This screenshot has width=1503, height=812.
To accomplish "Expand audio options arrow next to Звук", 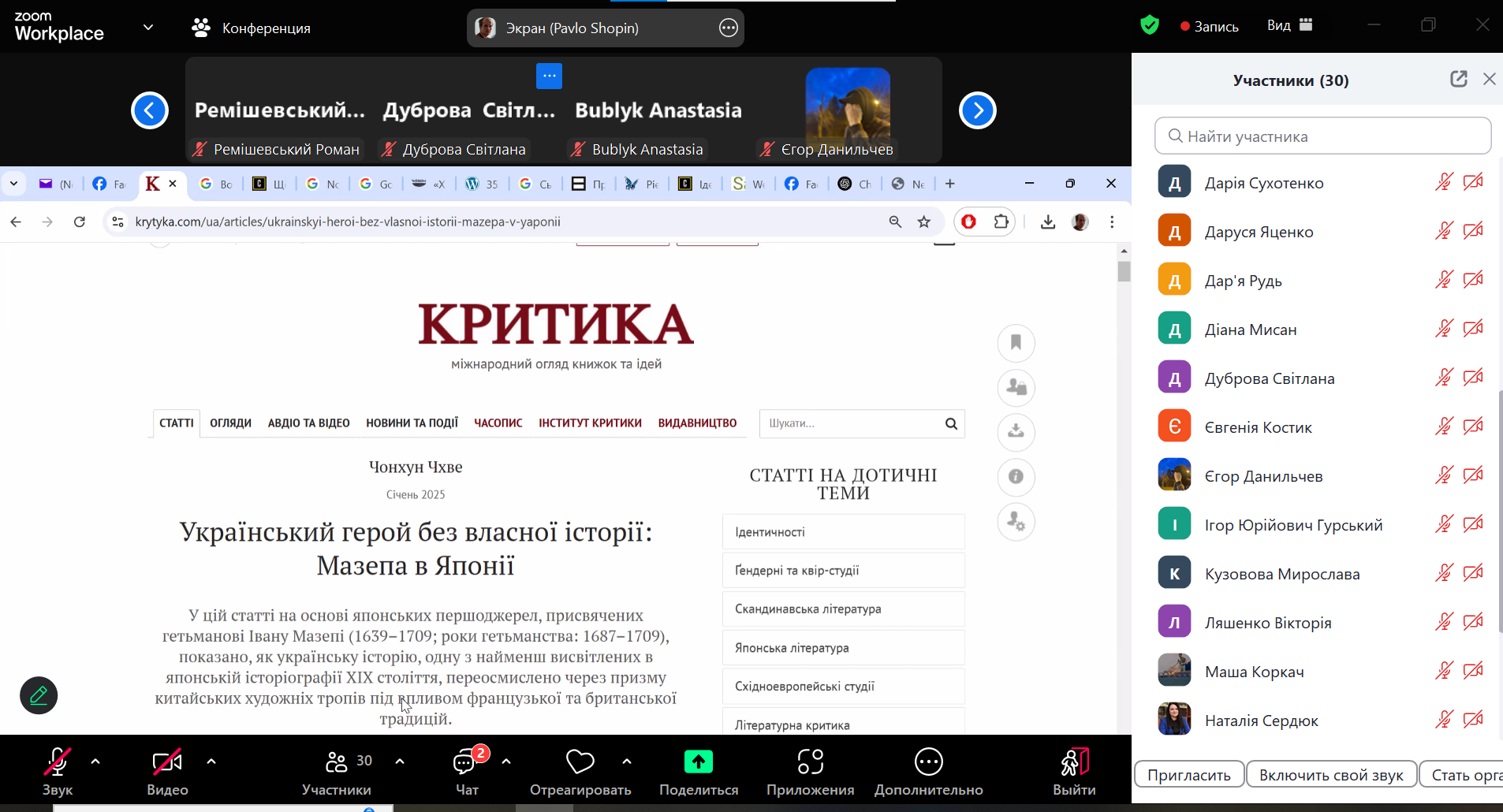I will click(95, 762).
